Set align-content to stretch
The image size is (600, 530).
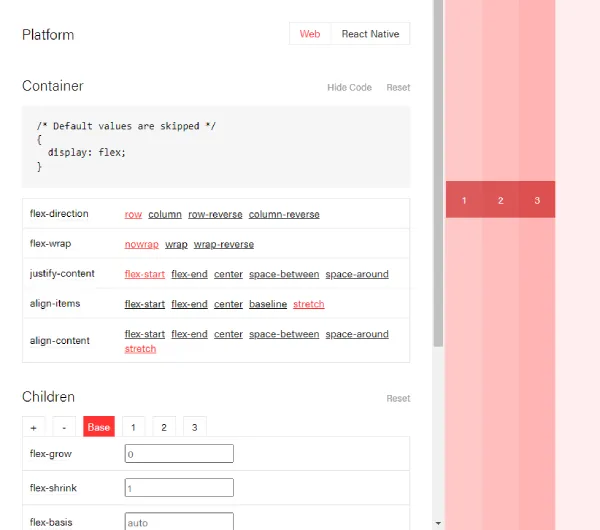pyautogui.click(x=140, y=349)
